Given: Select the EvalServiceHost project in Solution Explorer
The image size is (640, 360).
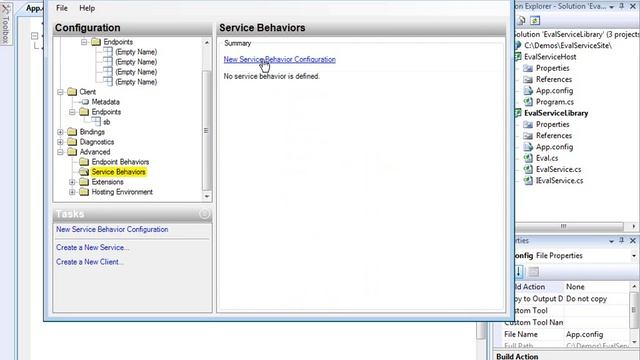Looking at the screenshot, I should (550, 57).
